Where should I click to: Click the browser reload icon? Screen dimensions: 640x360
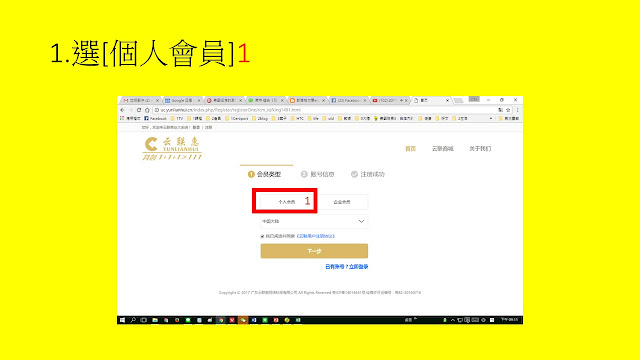click(x=139, y=110)
